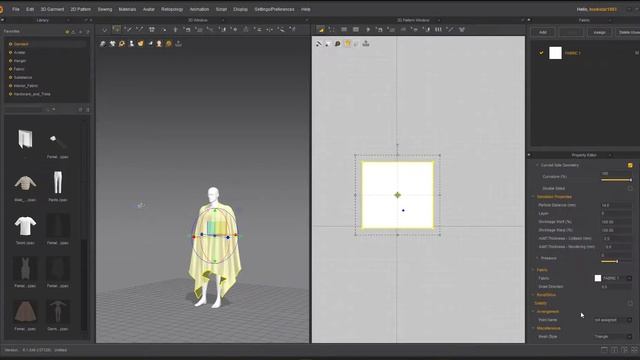The height and width of the screenshot is (360, 640).
Task: Select the Select/Move tool in 3D toolbar
Action: [117, 29]
